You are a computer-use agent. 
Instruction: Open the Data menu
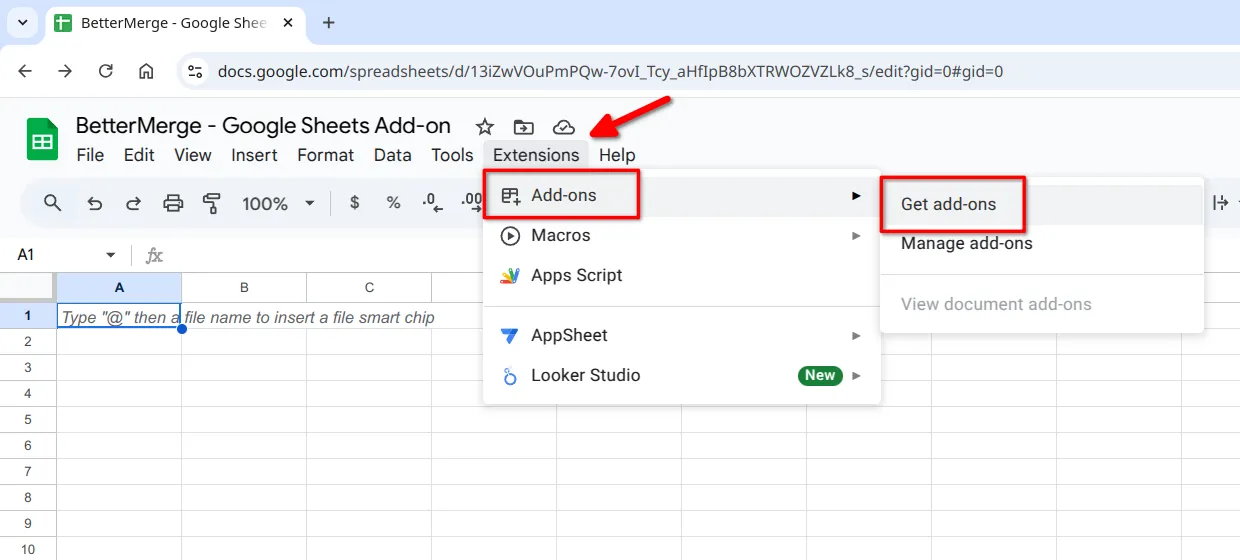[x=393, y=155]
